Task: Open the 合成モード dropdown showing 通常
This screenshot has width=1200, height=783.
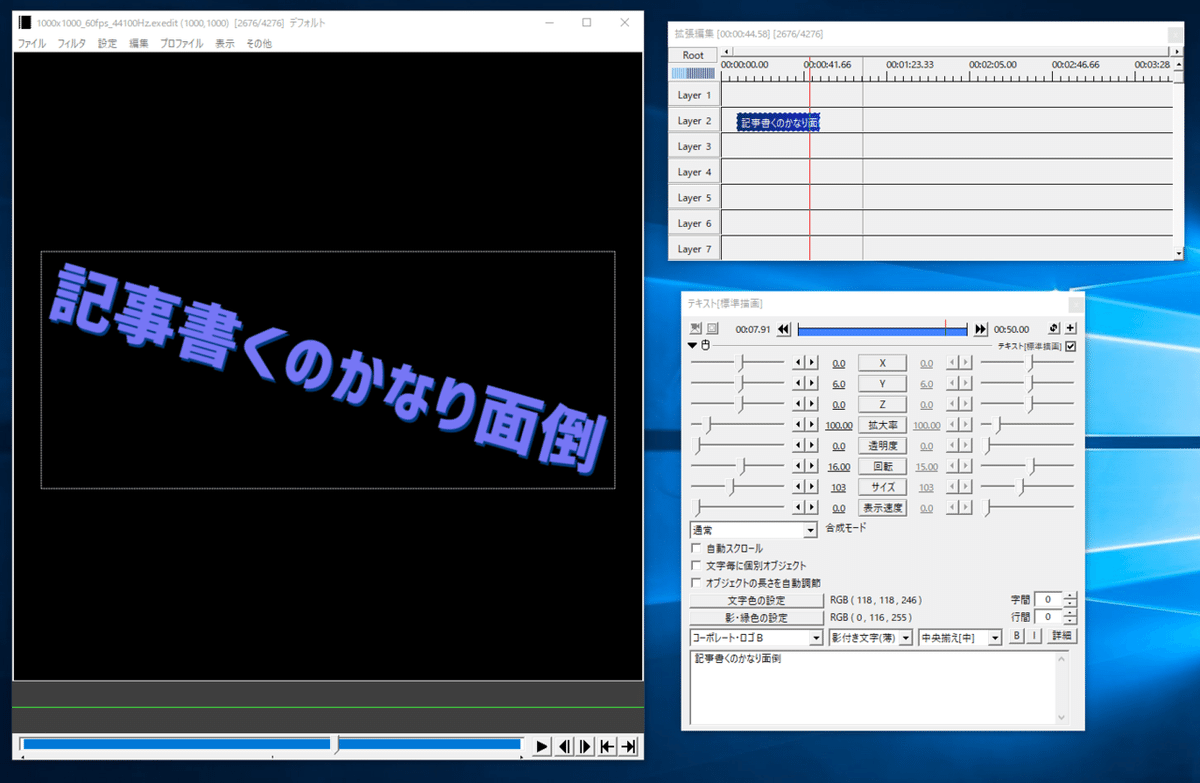Action: (x=754, y=530)
